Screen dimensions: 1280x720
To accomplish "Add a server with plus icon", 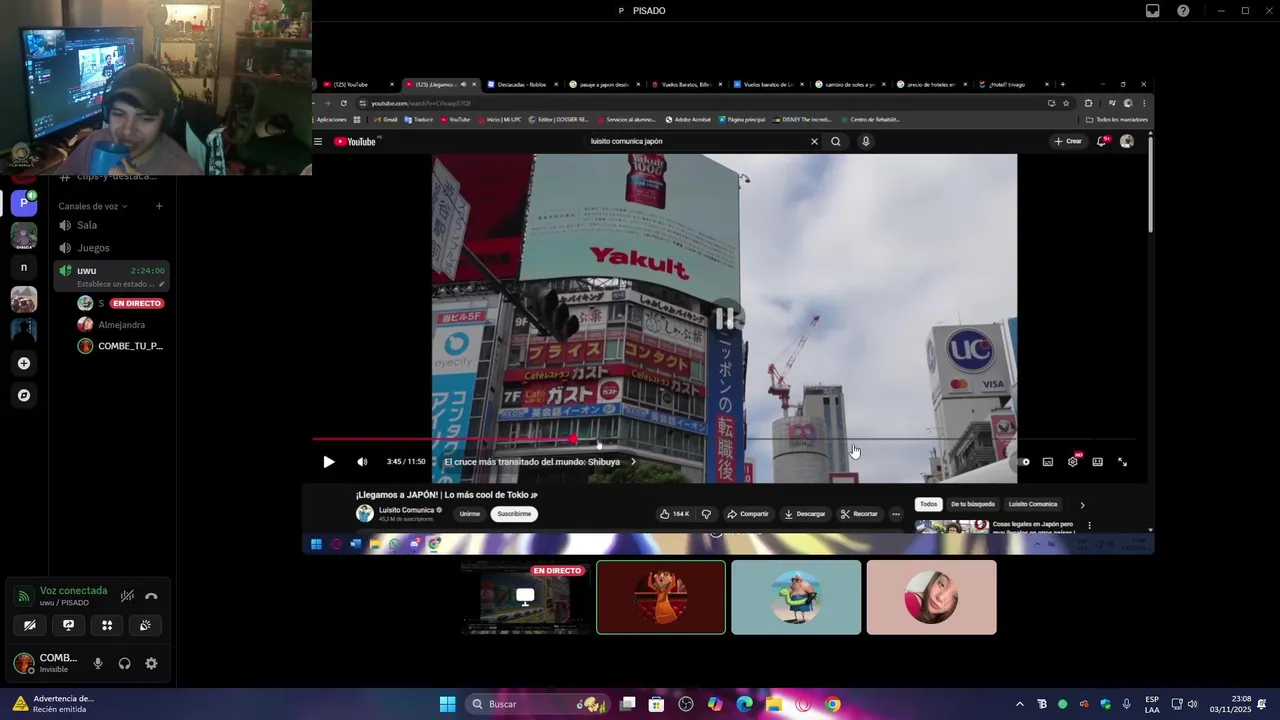I will [24, 363].
